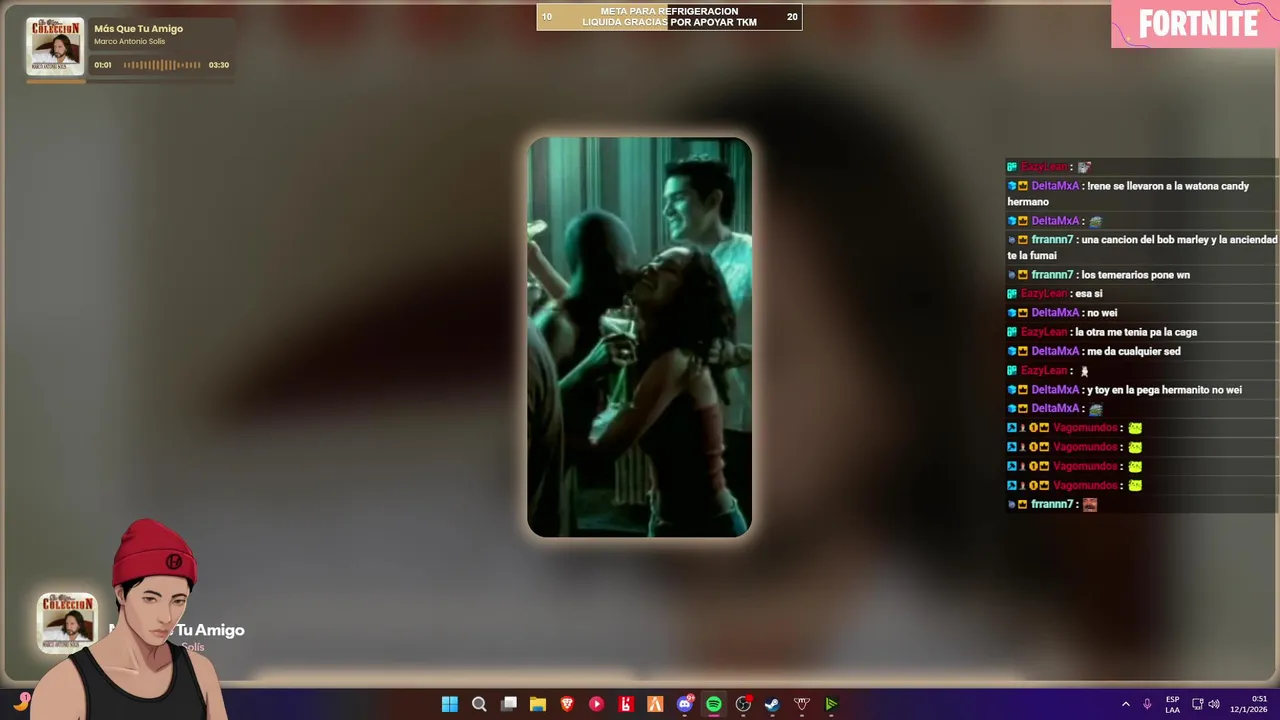The height and width of the screenshot is (720, 1280).
Task: Open the orange app icon on taskbar
Action: point(655,704)
